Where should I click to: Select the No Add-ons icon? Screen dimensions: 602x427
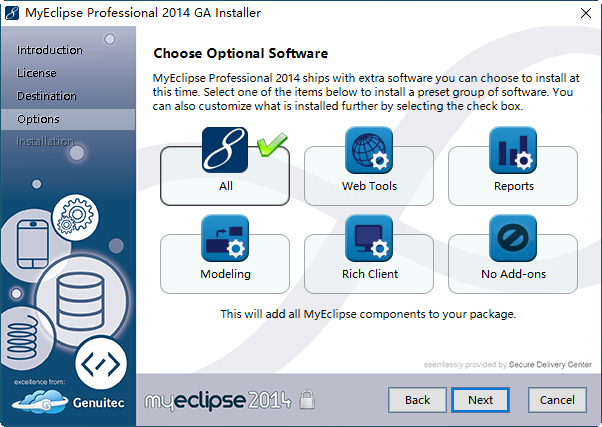(512, 240)
